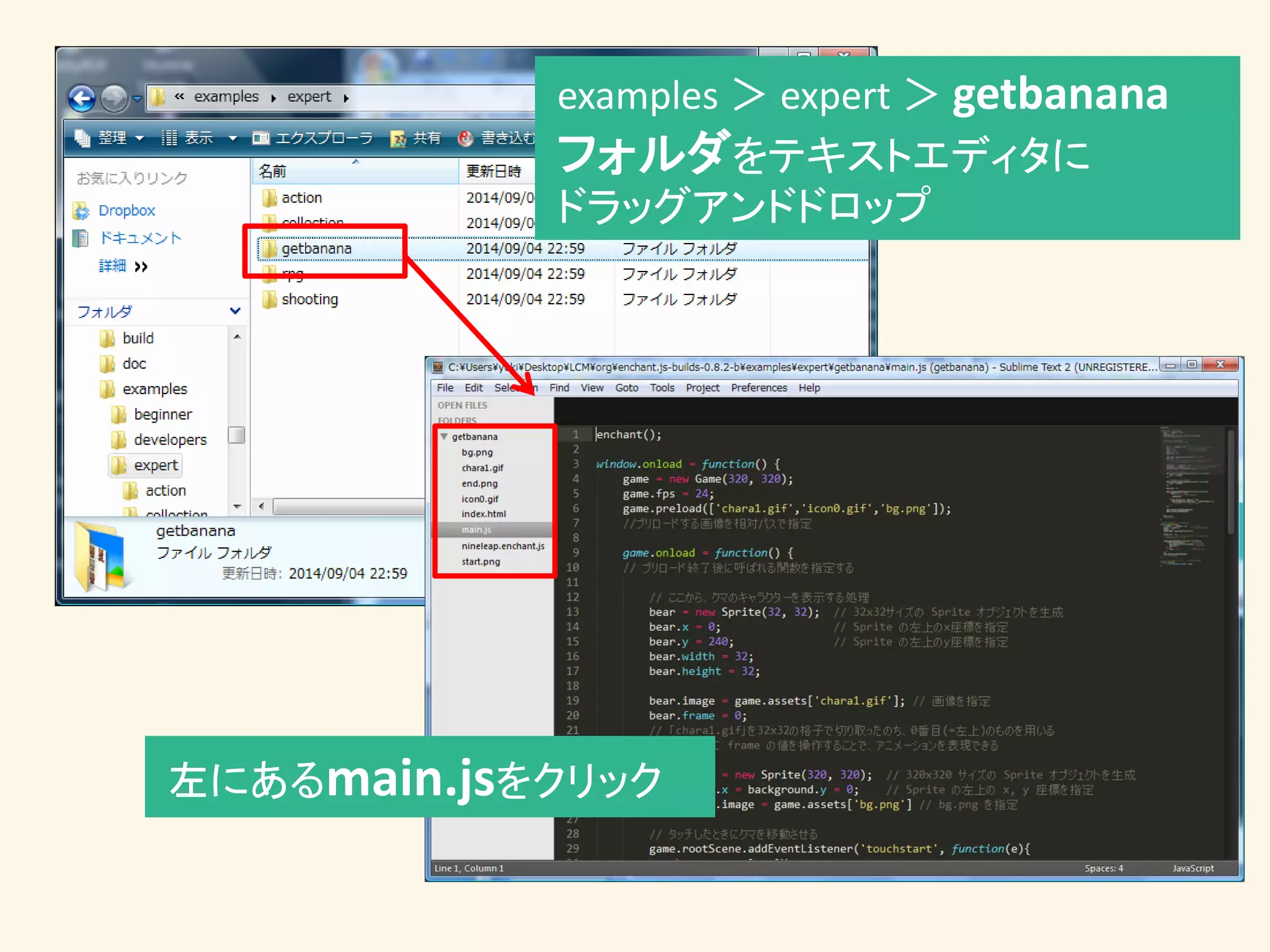Screen dimensions: 1270x952
Task: Open the Find menu in Sublime Text
Action: [559, 388]
